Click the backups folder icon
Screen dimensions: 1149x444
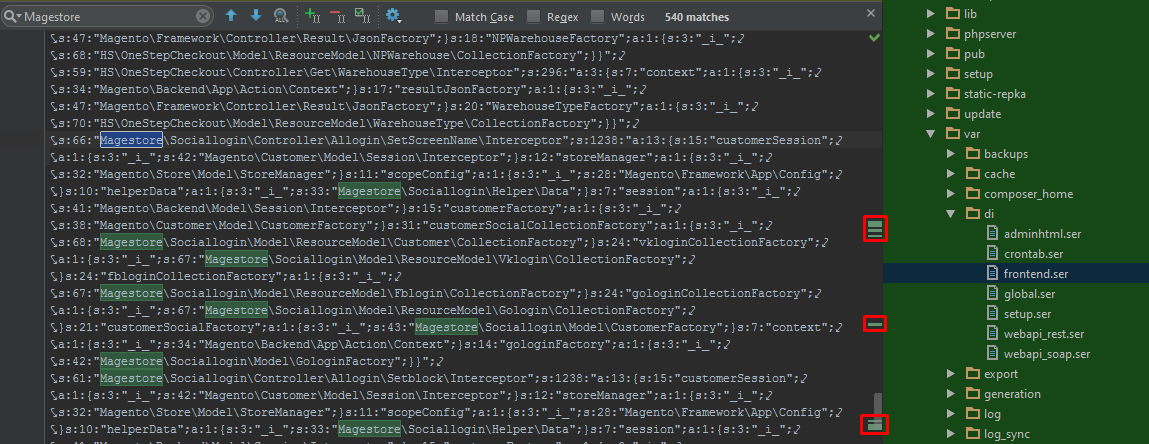(972, 154)
